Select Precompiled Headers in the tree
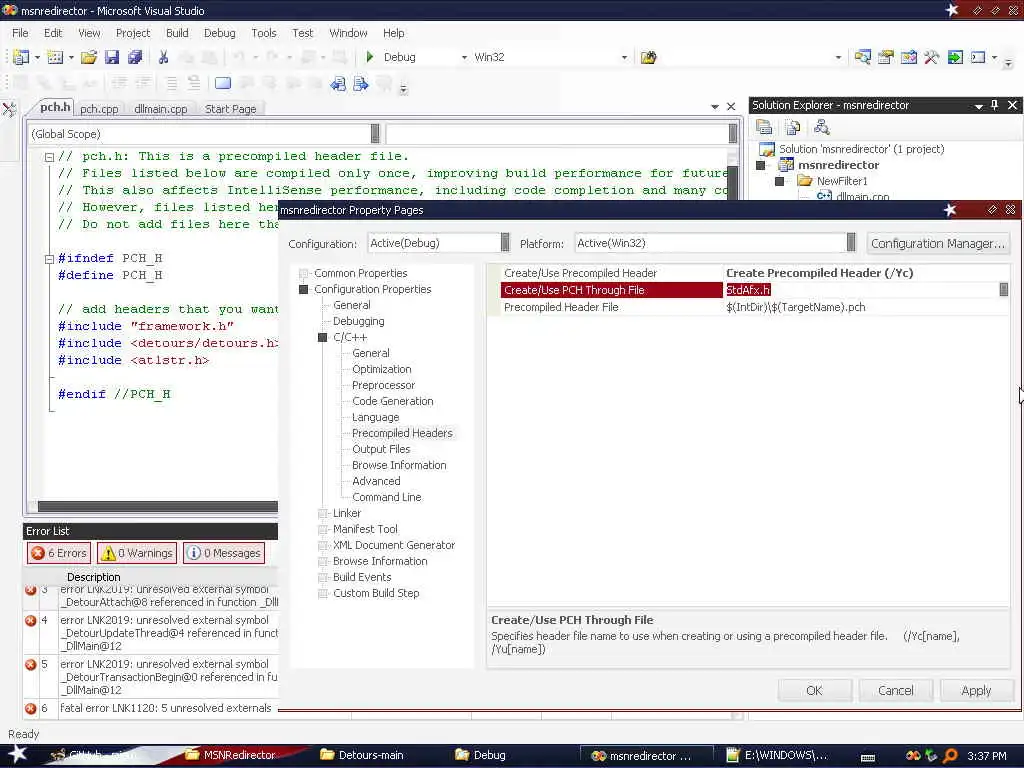This screenshot has width=1024, height=768. [x=402, y=433]
